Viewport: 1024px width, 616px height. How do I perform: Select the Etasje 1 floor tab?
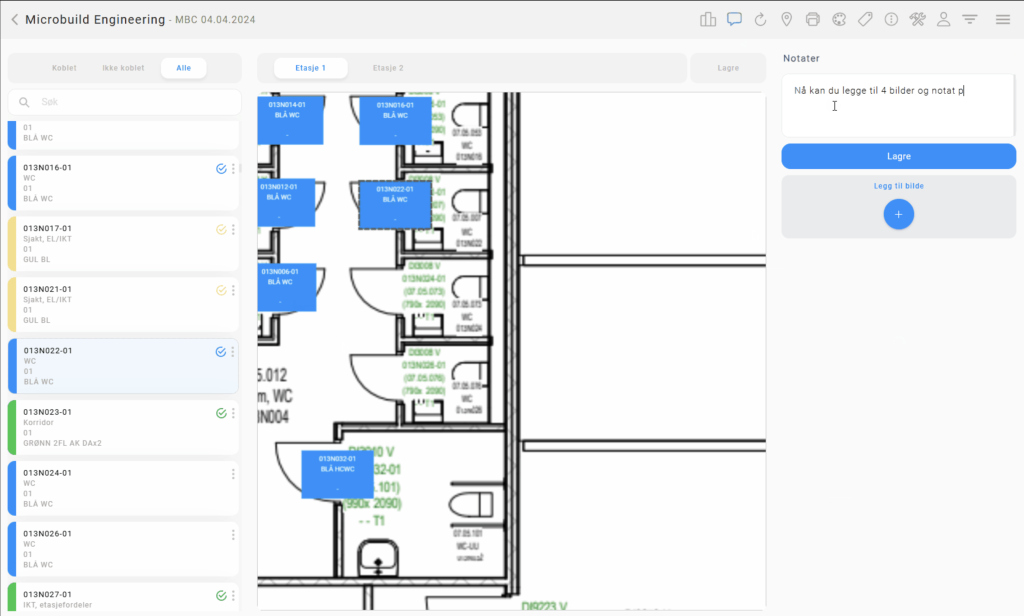(310, 68)
